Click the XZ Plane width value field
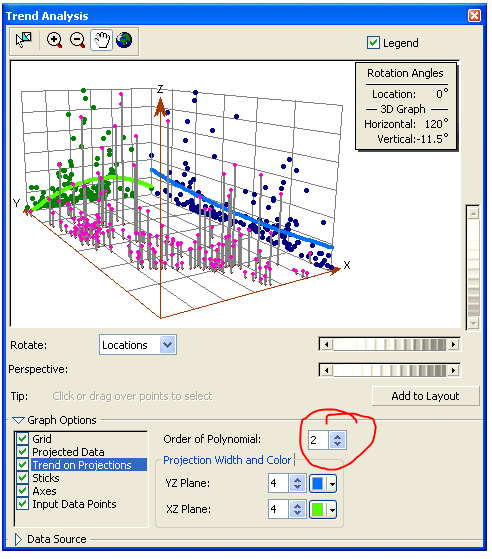This screenshot has height=559, width=492. click(278, 510)
